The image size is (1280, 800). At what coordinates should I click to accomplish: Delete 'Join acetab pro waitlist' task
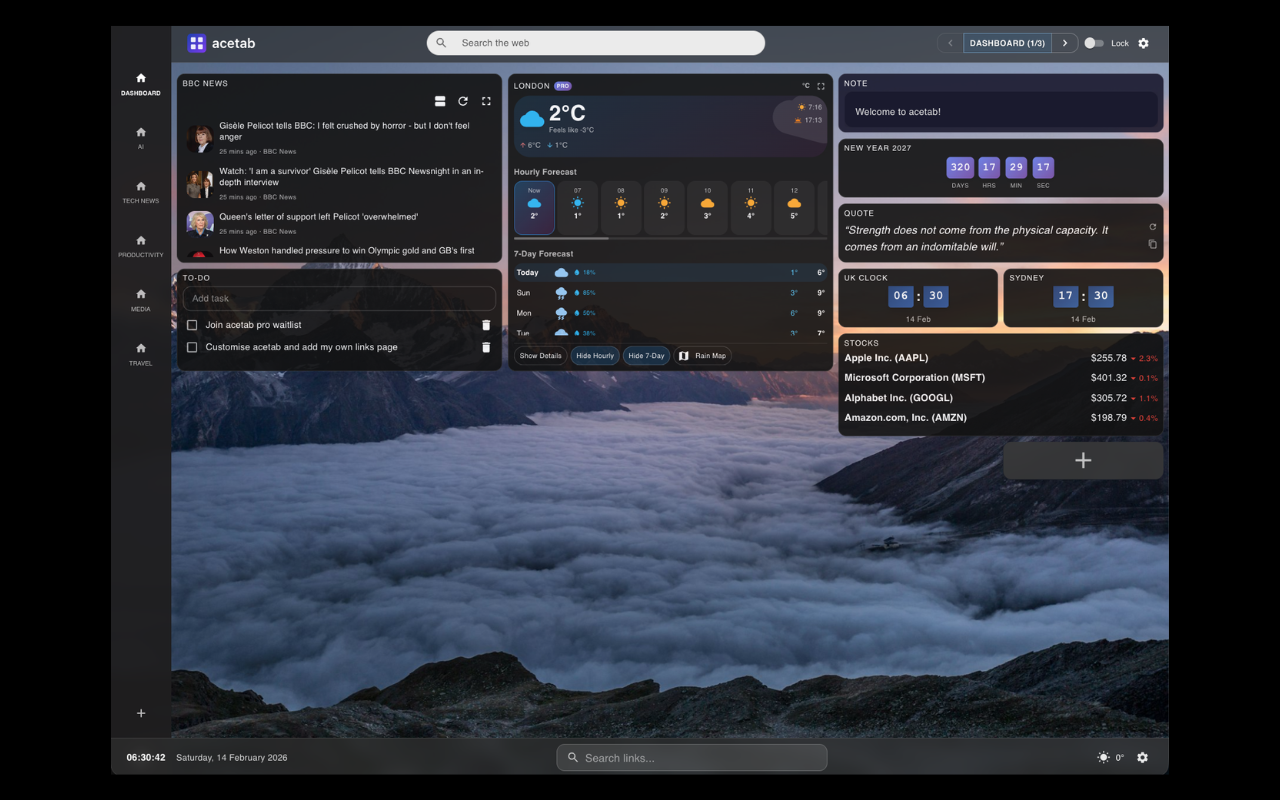tap(486, 325)
